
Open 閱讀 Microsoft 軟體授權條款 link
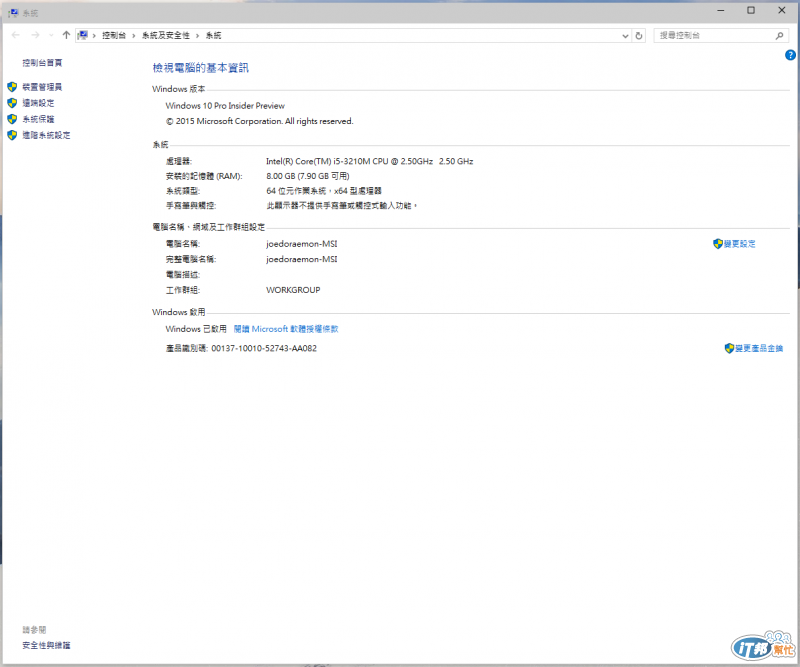[x=286, y=329]
